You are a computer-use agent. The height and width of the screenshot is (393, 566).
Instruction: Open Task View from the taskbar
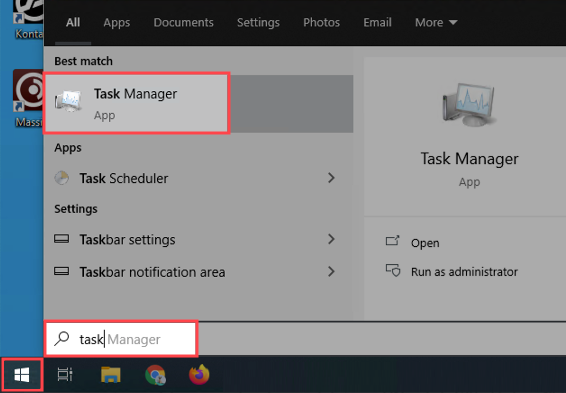[65, 375]
